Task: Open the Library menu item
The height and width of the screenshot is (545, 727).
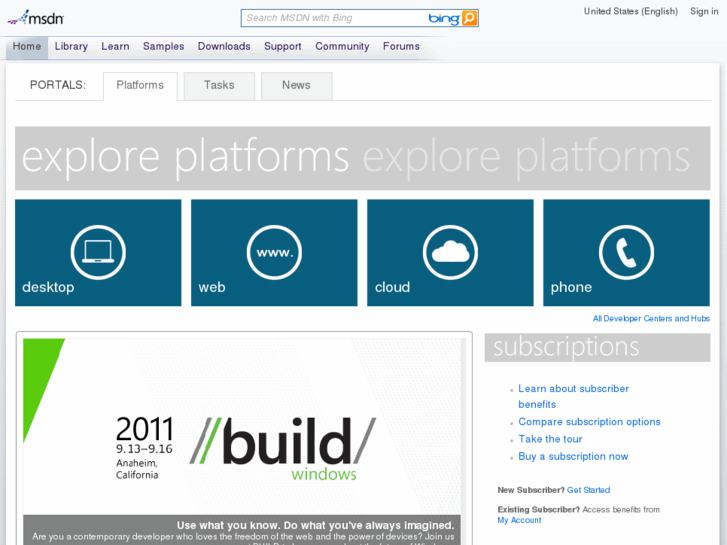Action: click(71, 46)
